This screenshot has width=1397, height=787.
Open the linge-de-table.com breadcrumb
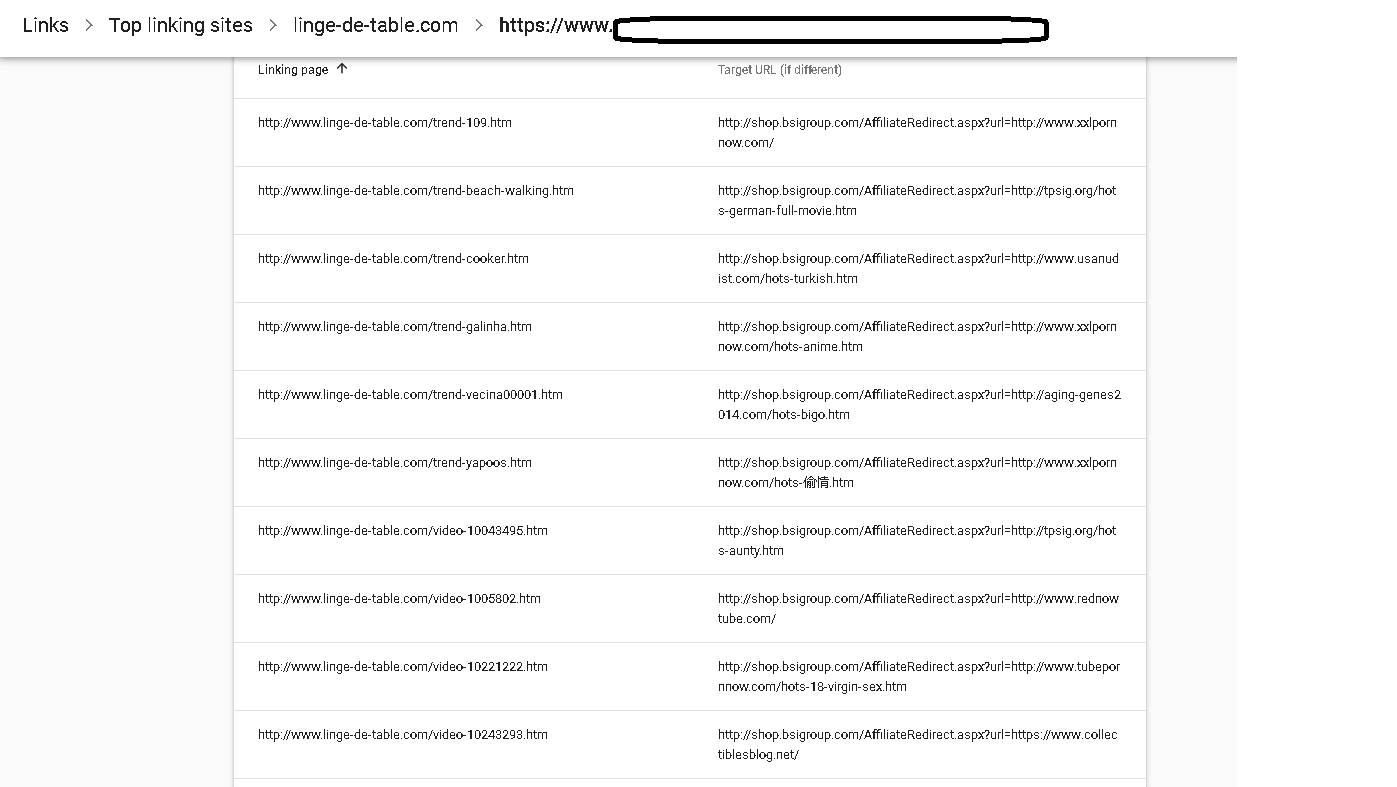coord(376,26)
